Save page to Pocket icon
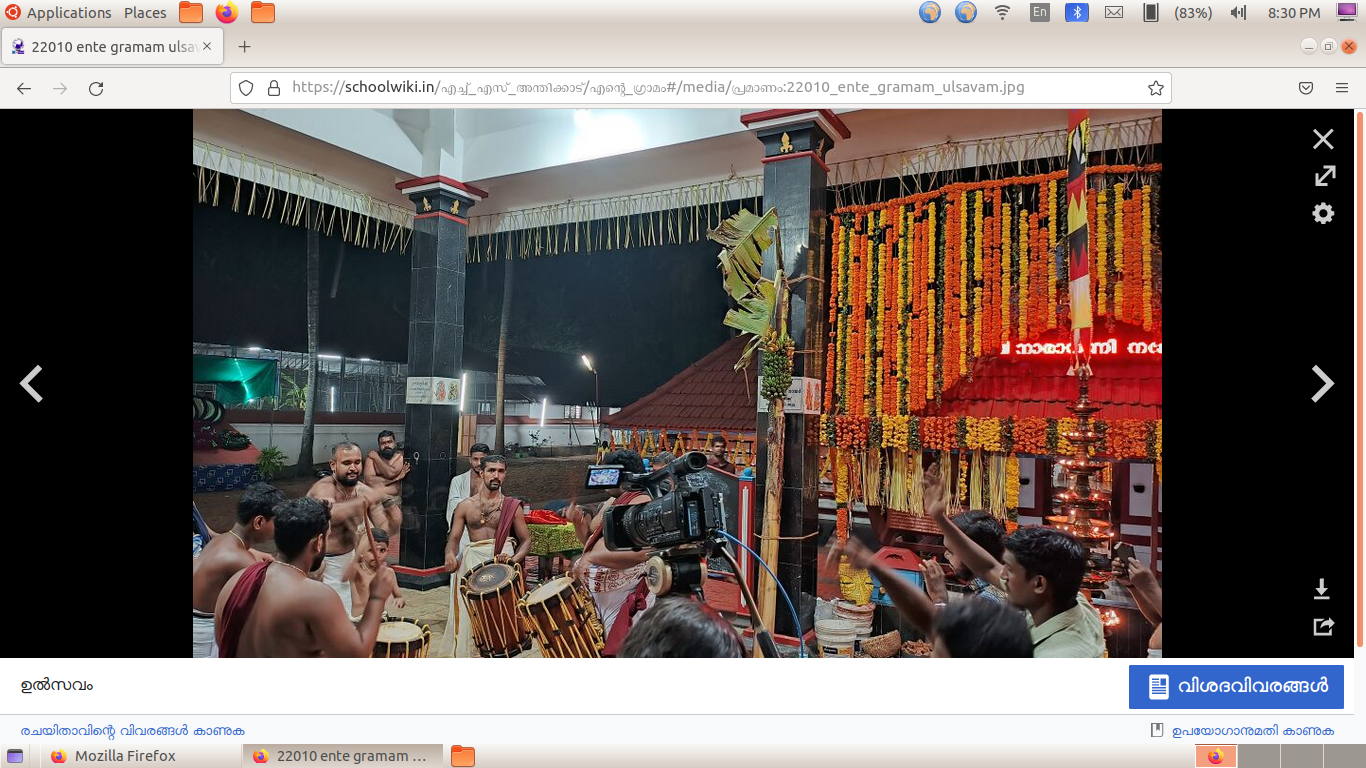 [x=1306, y=88]
